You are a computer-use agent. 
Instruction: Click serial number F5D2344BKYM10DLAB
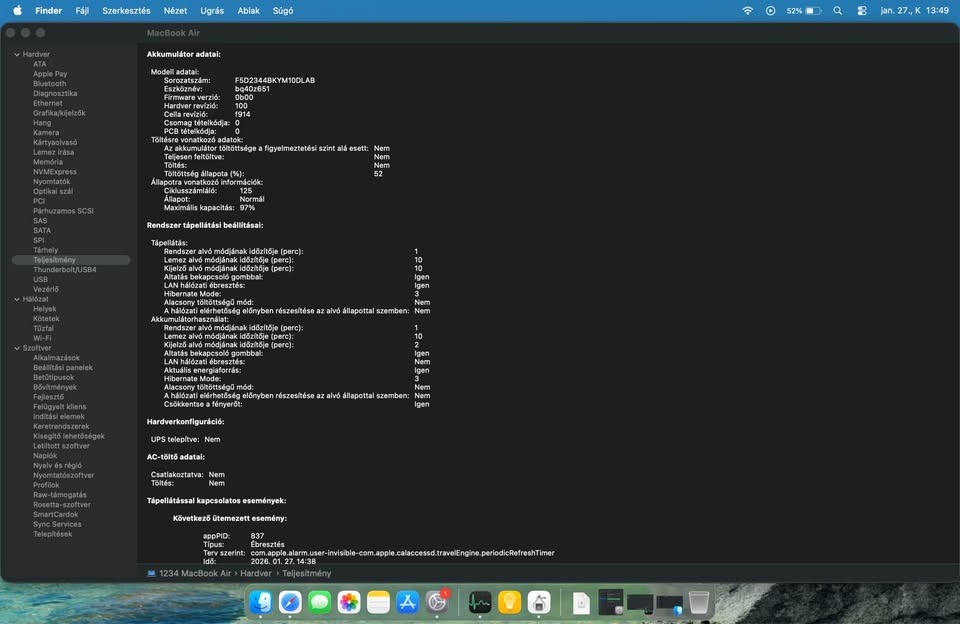click(275, 81)
